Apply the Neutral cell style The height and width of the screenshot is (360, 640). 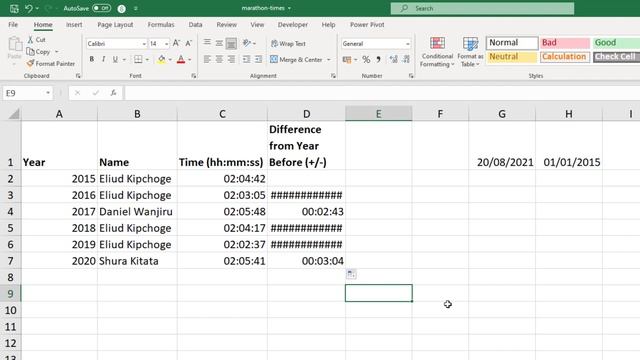coord(512,57)
